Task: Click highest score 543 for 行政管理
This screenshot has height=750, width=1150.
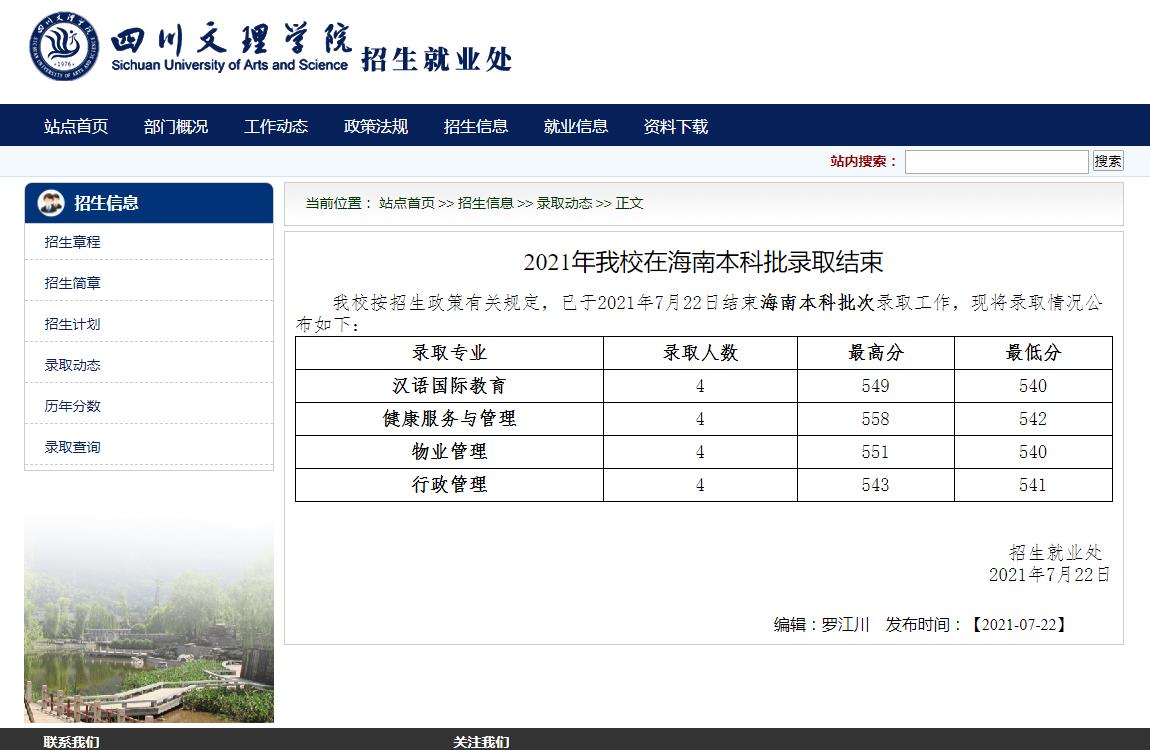Action: click(876, 485)
